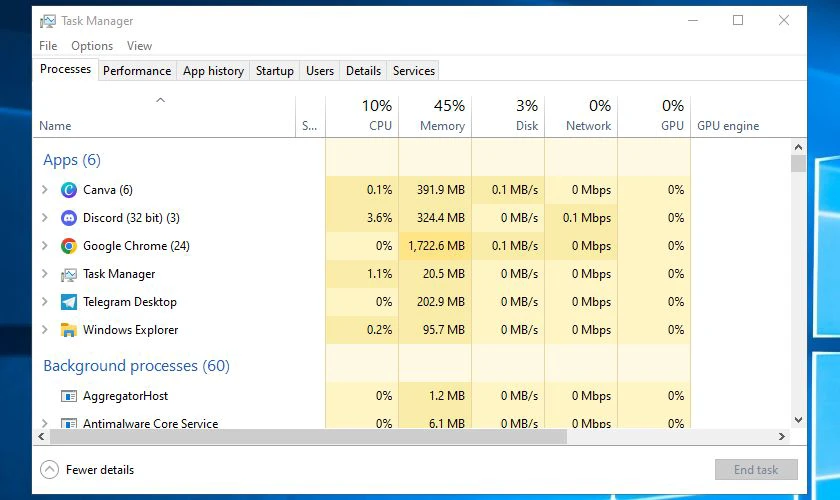Click Task Manager's 1.1% CPU value
This screenshot has height=500, width=840.
pyautogui.click(x=379, y=274)
